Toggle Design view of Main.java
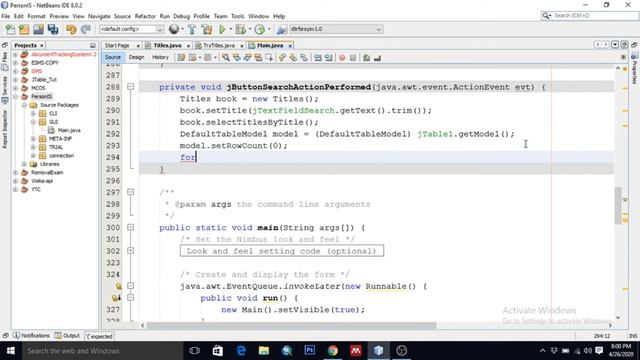Viewport: 640px width, 360px height. [x=136, y=57]
